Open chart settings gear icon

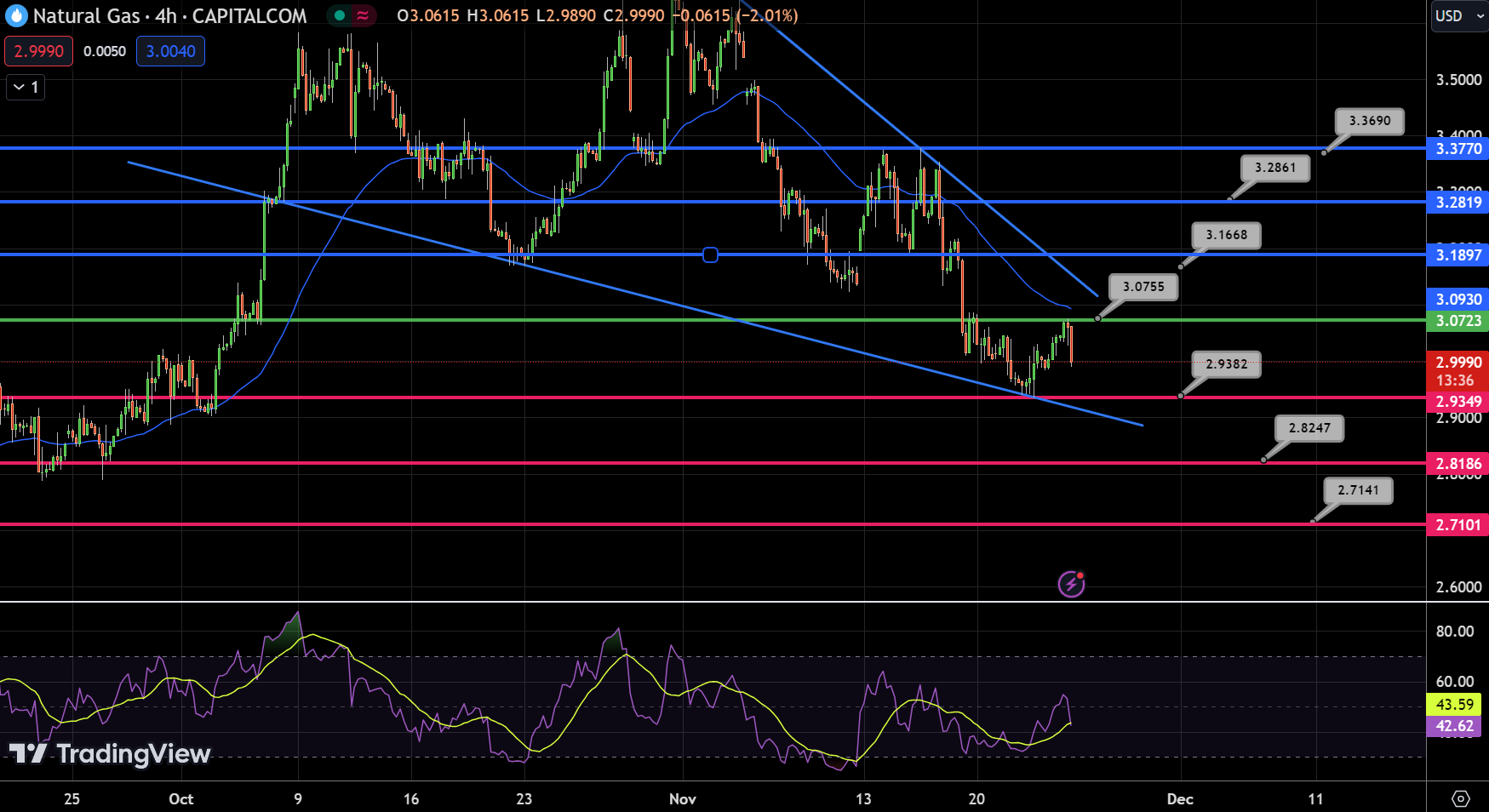coord(1460,798)
